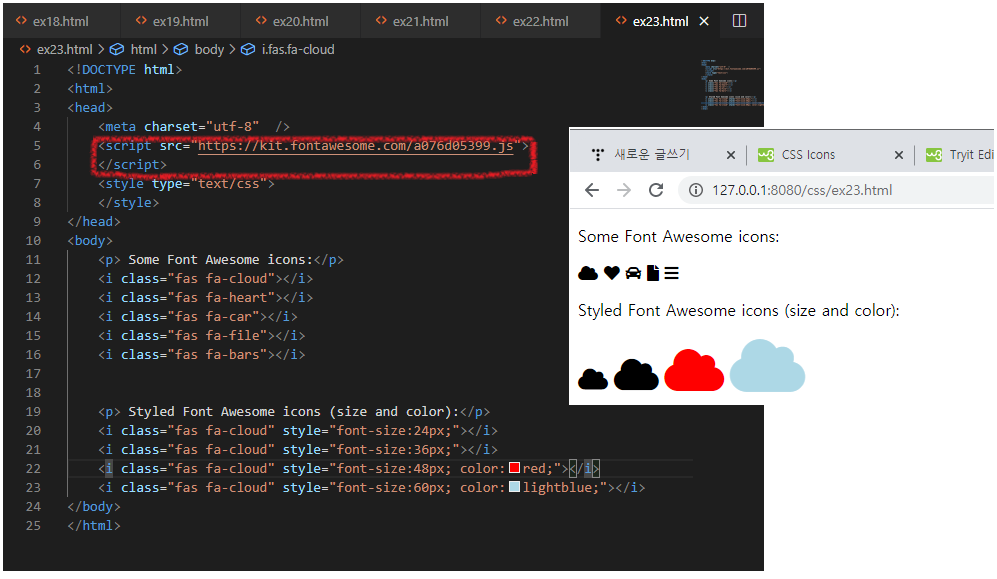Click the large light blue cloud icon
The width and height of the screenshot is (997, 579).
click(767, 366)
